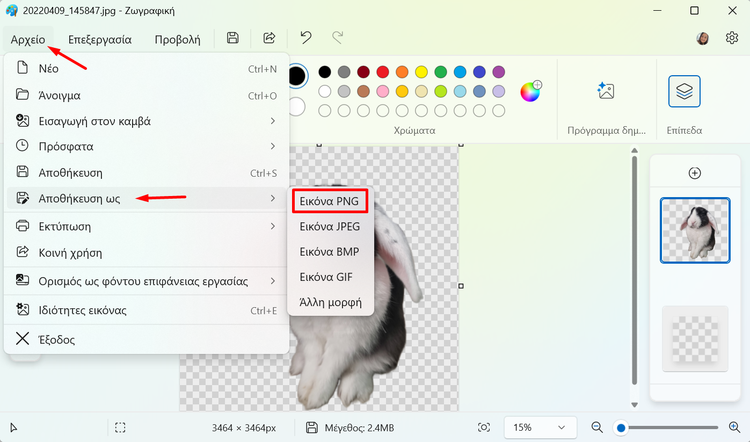Click the zoom in magnifier icon

(734, 427)
